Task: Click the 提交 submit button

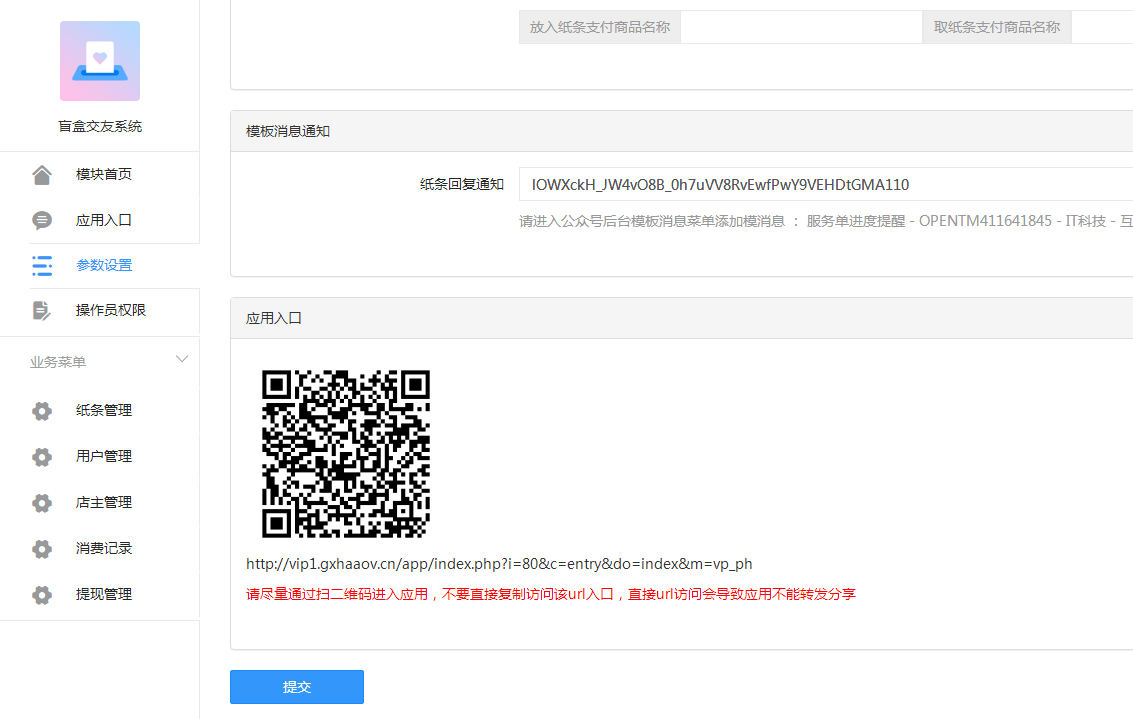Action: coord(297,686)
